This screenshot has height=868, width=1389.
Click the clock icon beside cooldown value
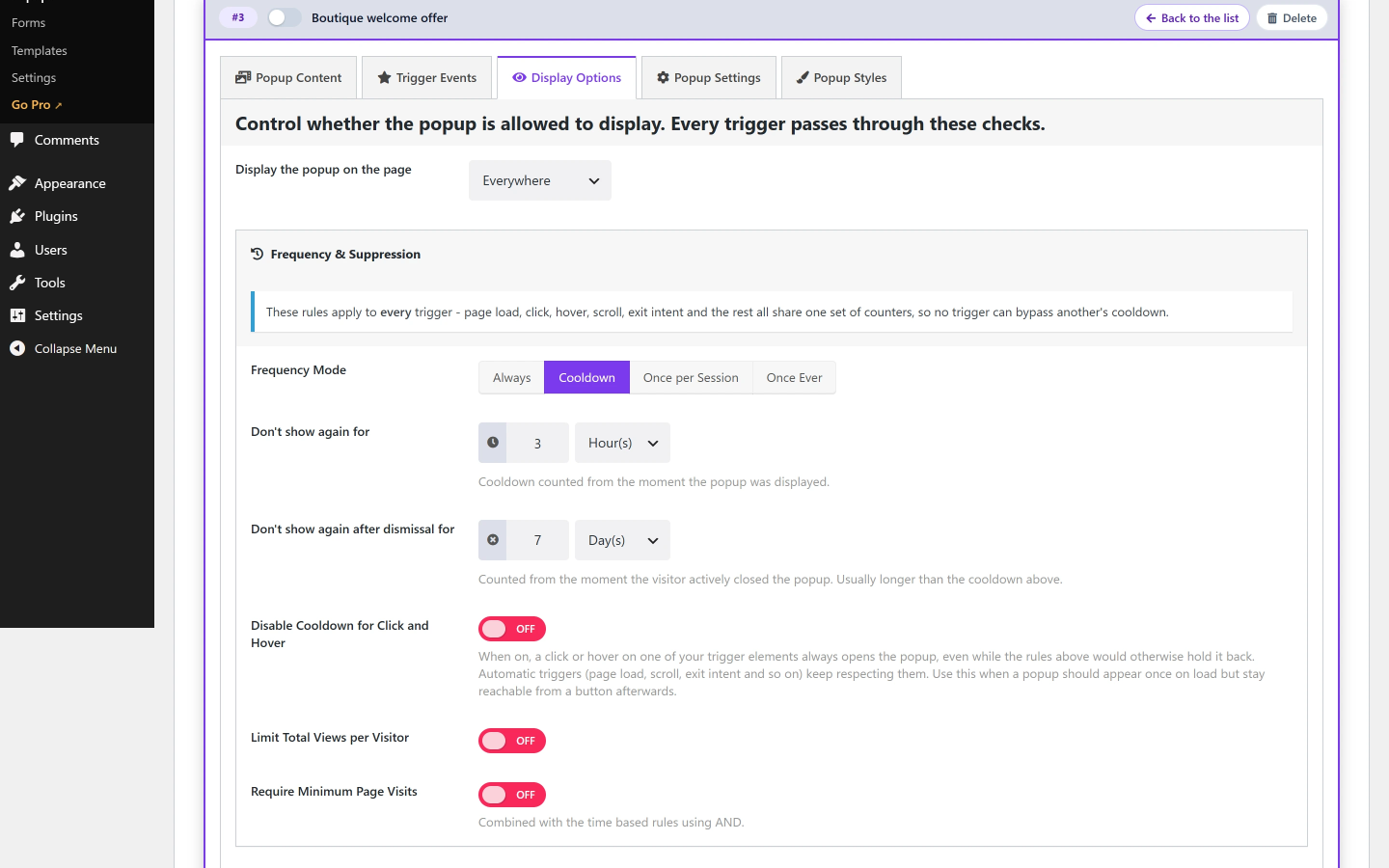point(493,443)
